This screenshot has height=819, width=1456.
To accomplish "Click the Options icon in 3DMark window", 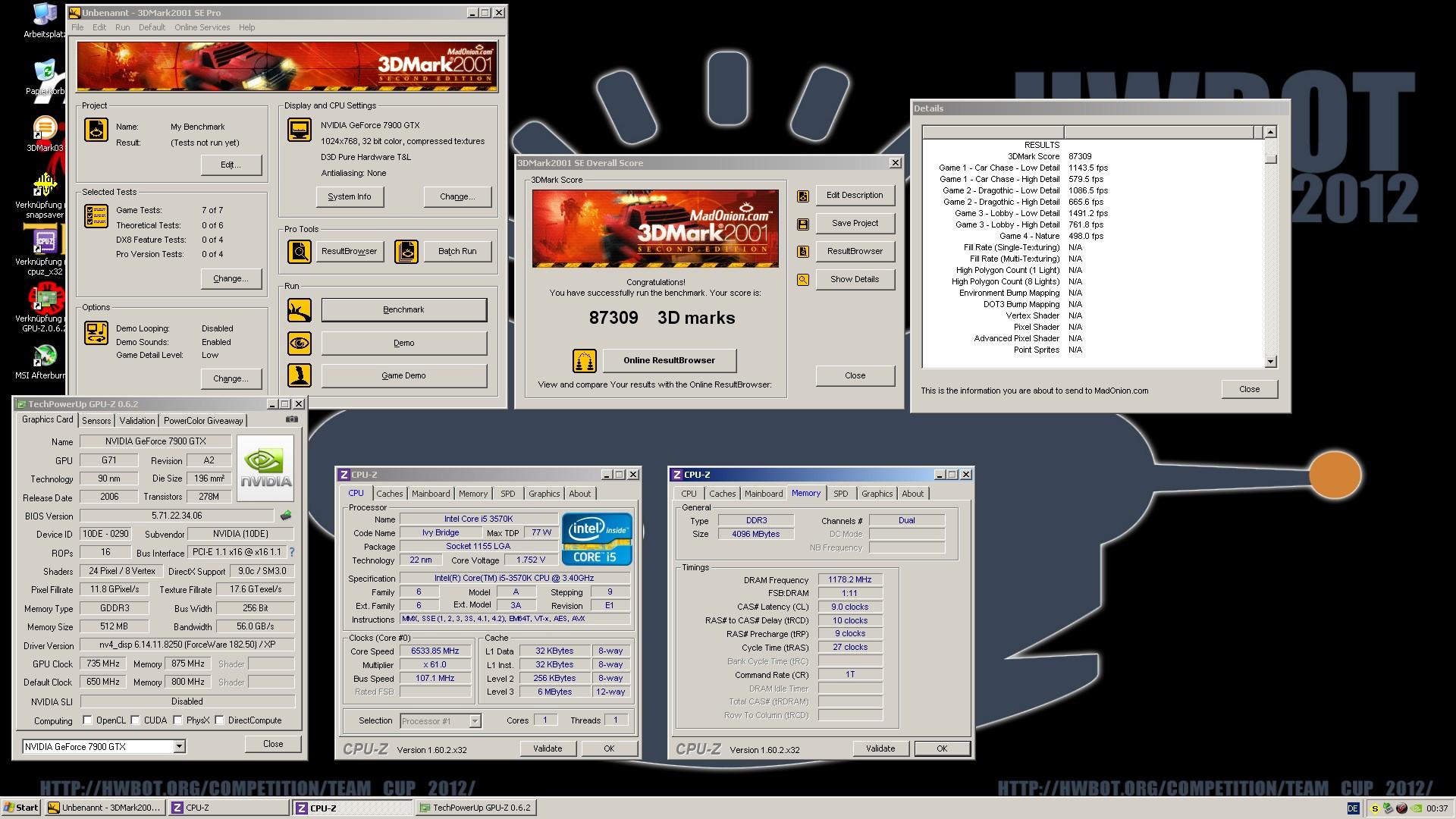I will (96, 332).
